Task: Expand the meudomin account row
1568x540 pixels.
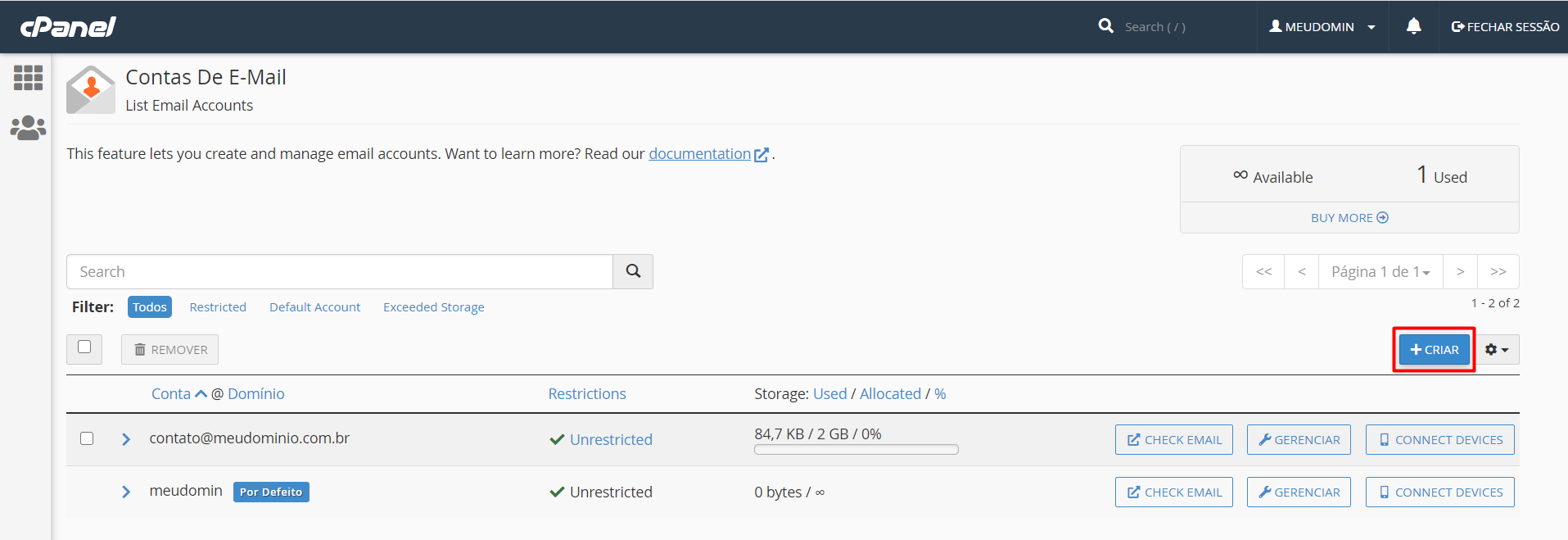Action: tap(126, 492)
